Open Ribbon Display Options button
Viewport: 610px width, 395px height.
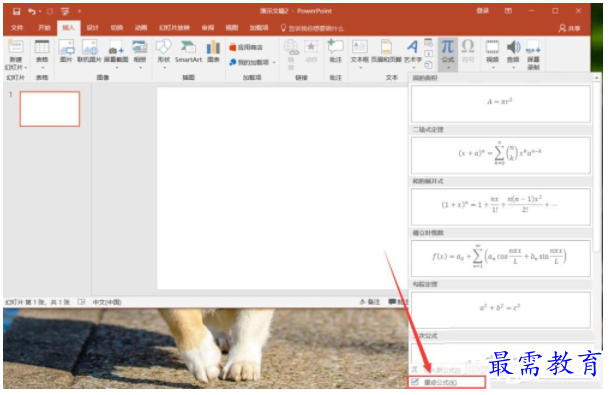coord(508,11)
